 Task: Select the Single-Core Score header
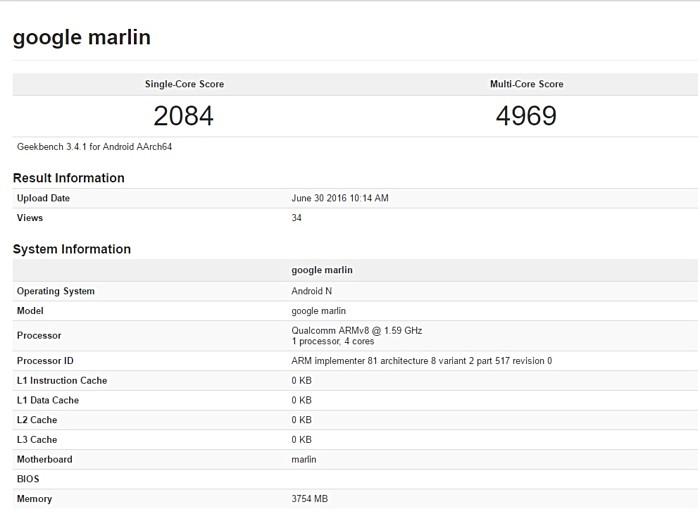coord(184,84)
